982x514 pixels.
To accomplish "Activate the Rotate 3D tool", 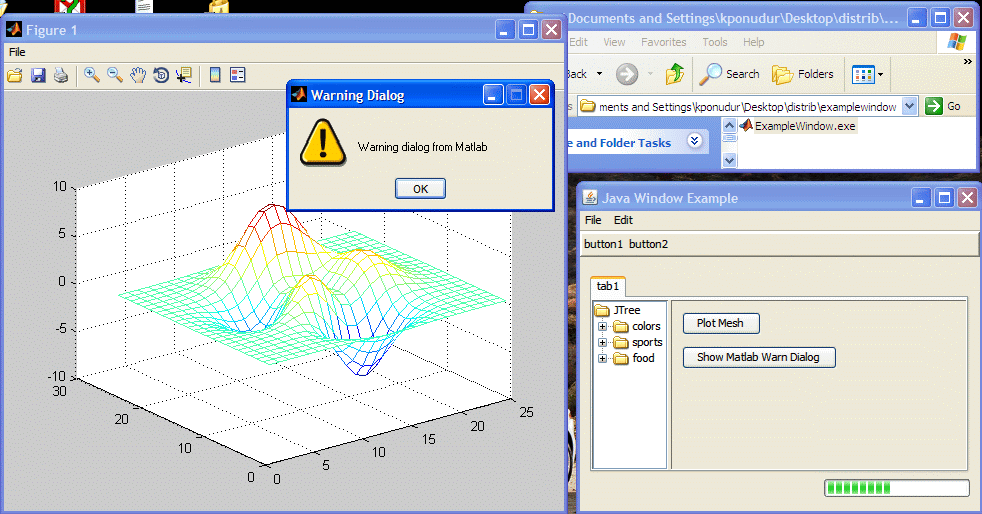I will point(161,75).
